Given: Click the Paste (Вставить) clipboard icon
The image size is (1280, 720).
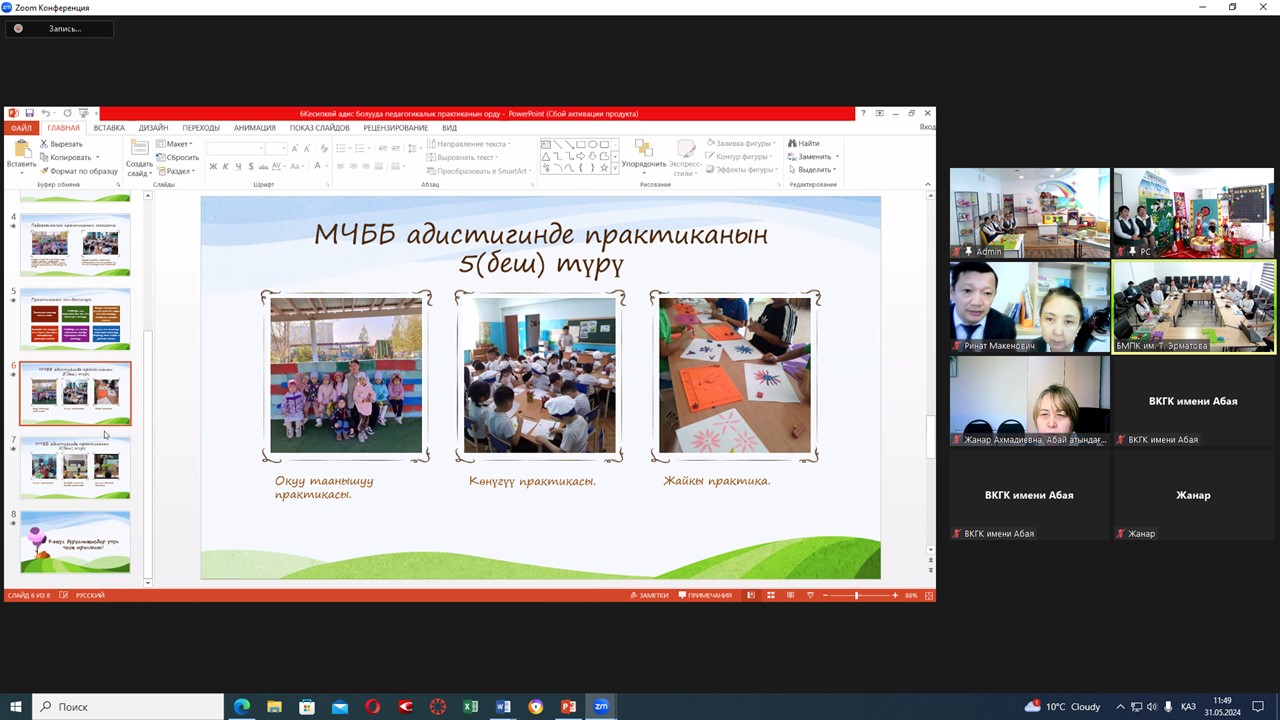Looking at the screenshot, I should [x=21, y=150].
